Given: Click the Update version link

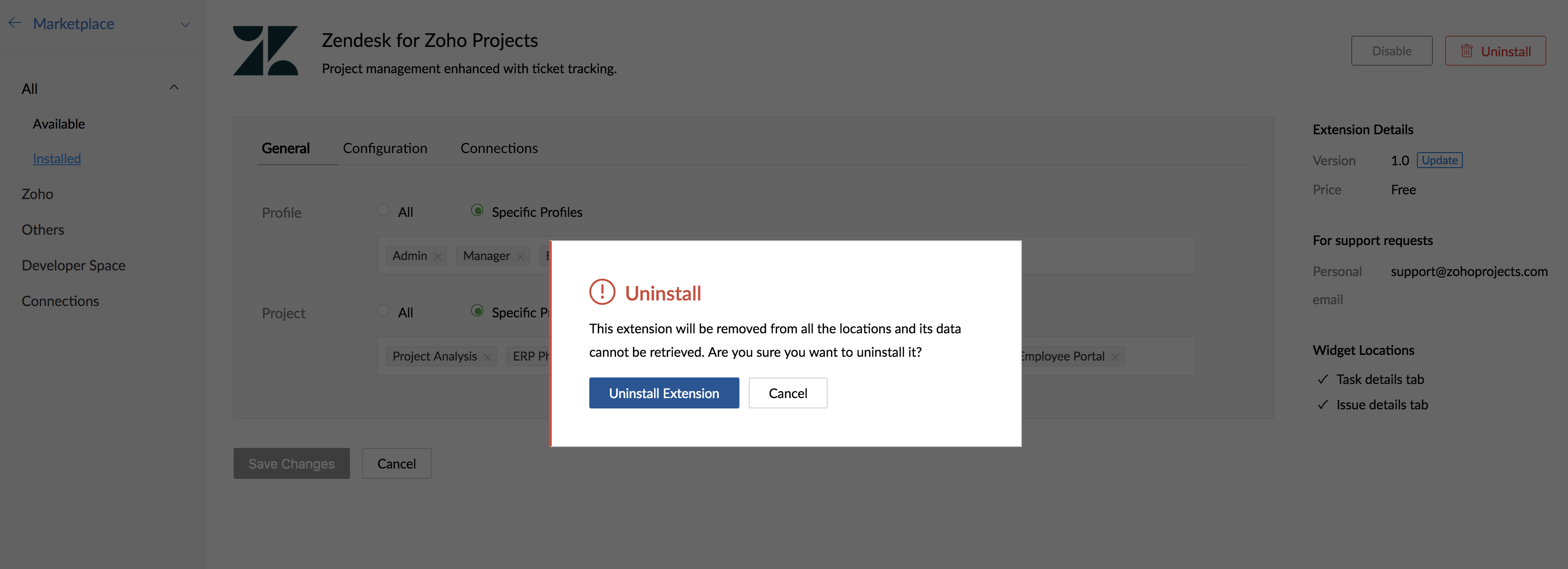Looking at the screenshot, I should coord(1439,160).
